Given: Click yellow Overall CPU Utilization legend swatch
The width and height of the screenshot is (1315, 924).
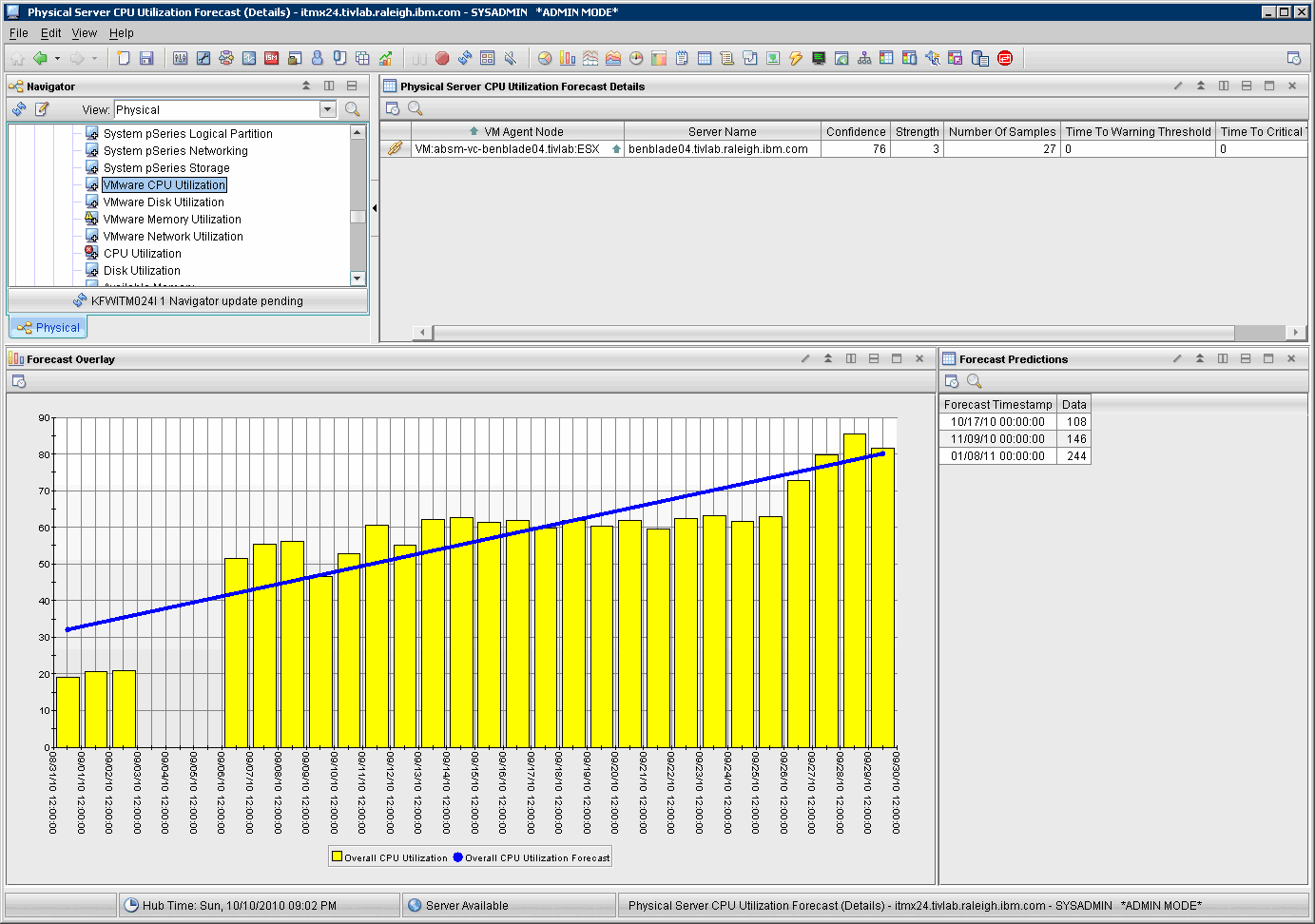Looking at the screenshot, I should pyautogui.click(x=337, y=857).
